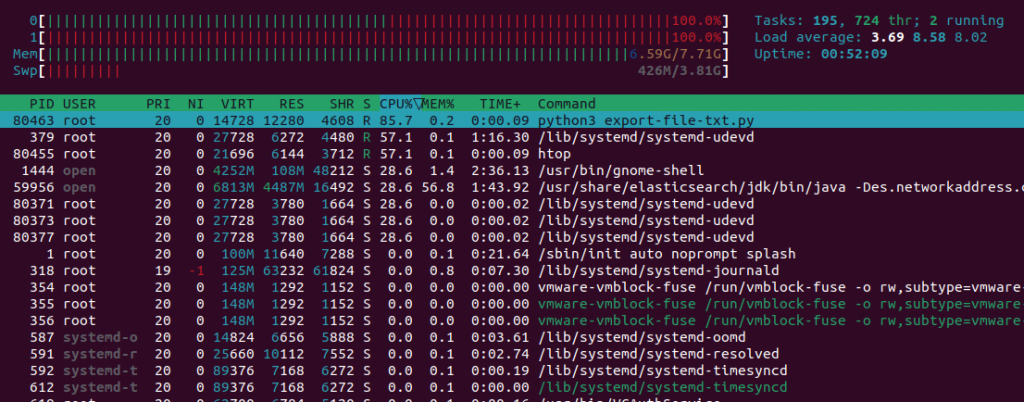Click the 61824 SHR value

pyautogui.click(x=334, y=270)
